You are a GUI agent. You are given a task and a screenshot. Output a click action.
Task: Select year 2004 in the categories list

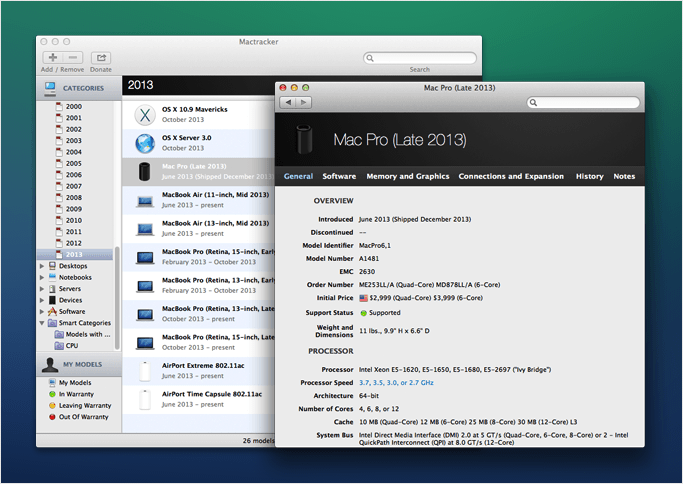tap(74, 152)
